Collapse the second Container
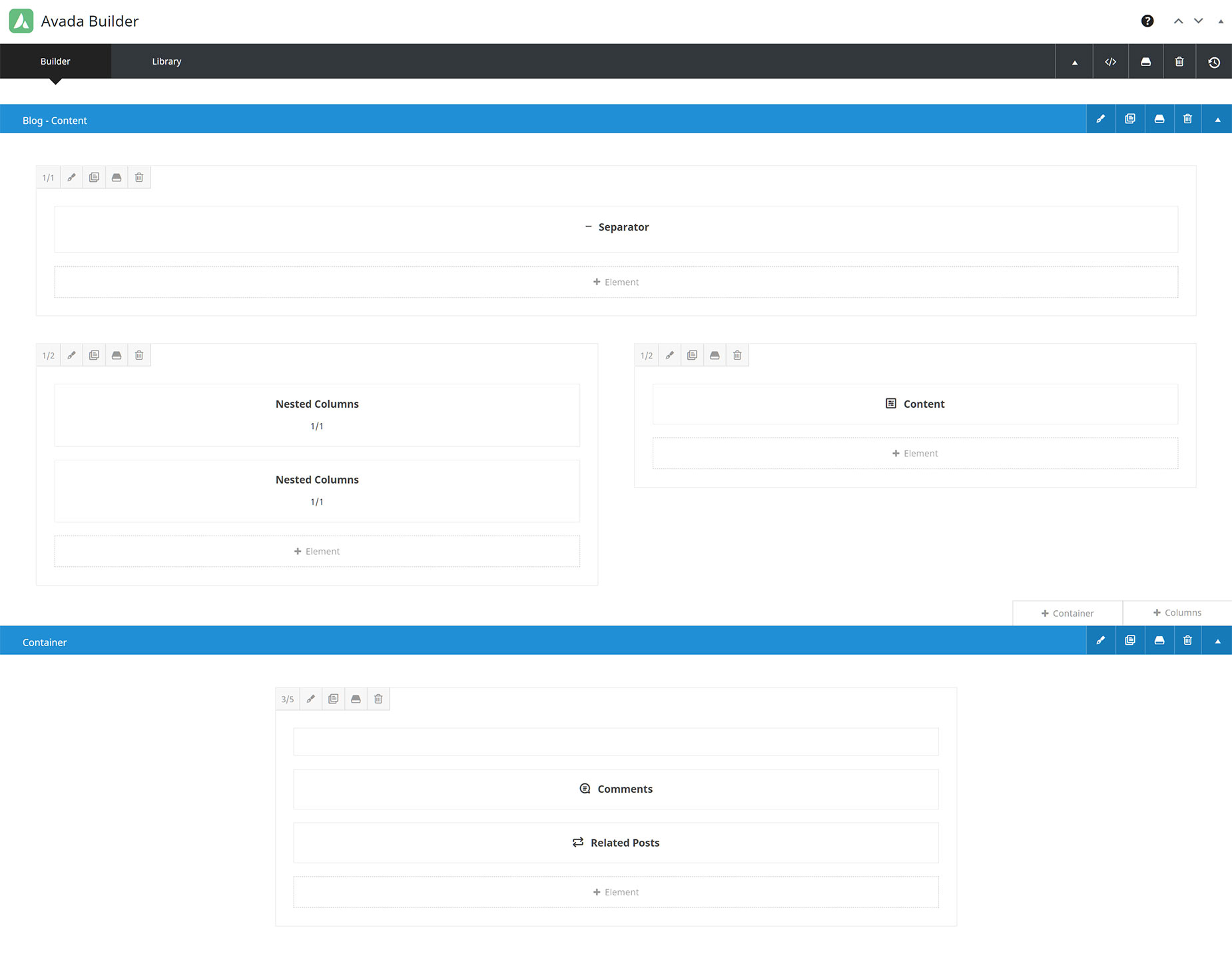This screenshot has width=1232, height=964. pyautogui.click(x=1217, y=640)
